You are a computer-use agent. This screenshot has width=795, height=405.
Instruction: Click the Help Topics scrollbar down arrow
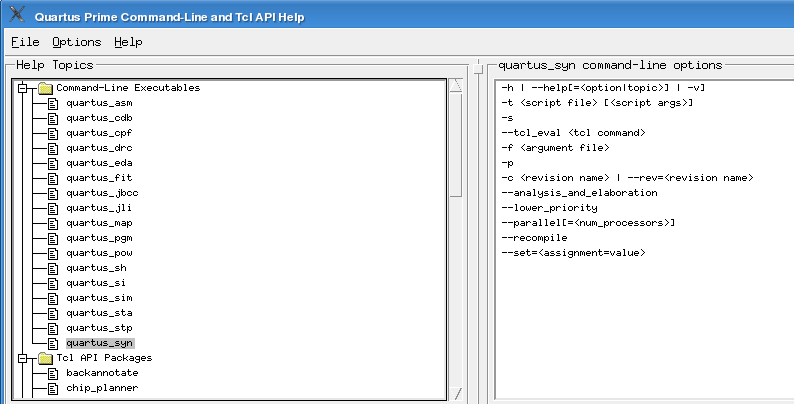coord(456,393)
